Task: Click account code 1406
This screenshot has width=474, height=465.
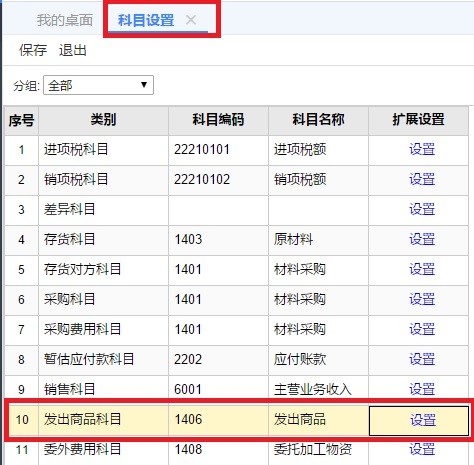Action: [188, 419]
